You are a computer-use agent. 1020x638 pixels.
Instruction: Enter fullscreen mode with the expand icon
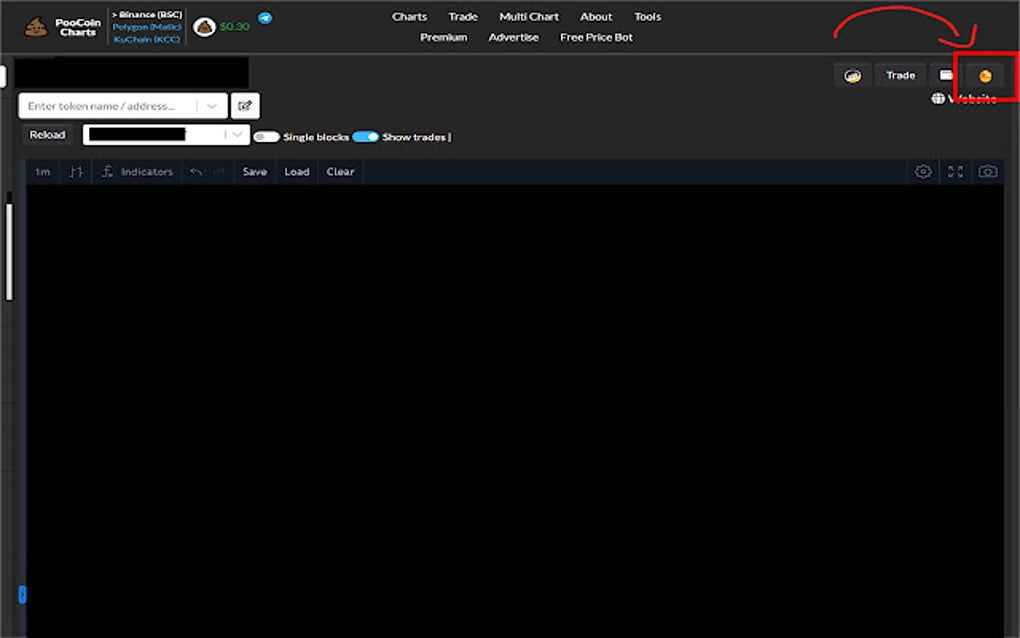955,171
